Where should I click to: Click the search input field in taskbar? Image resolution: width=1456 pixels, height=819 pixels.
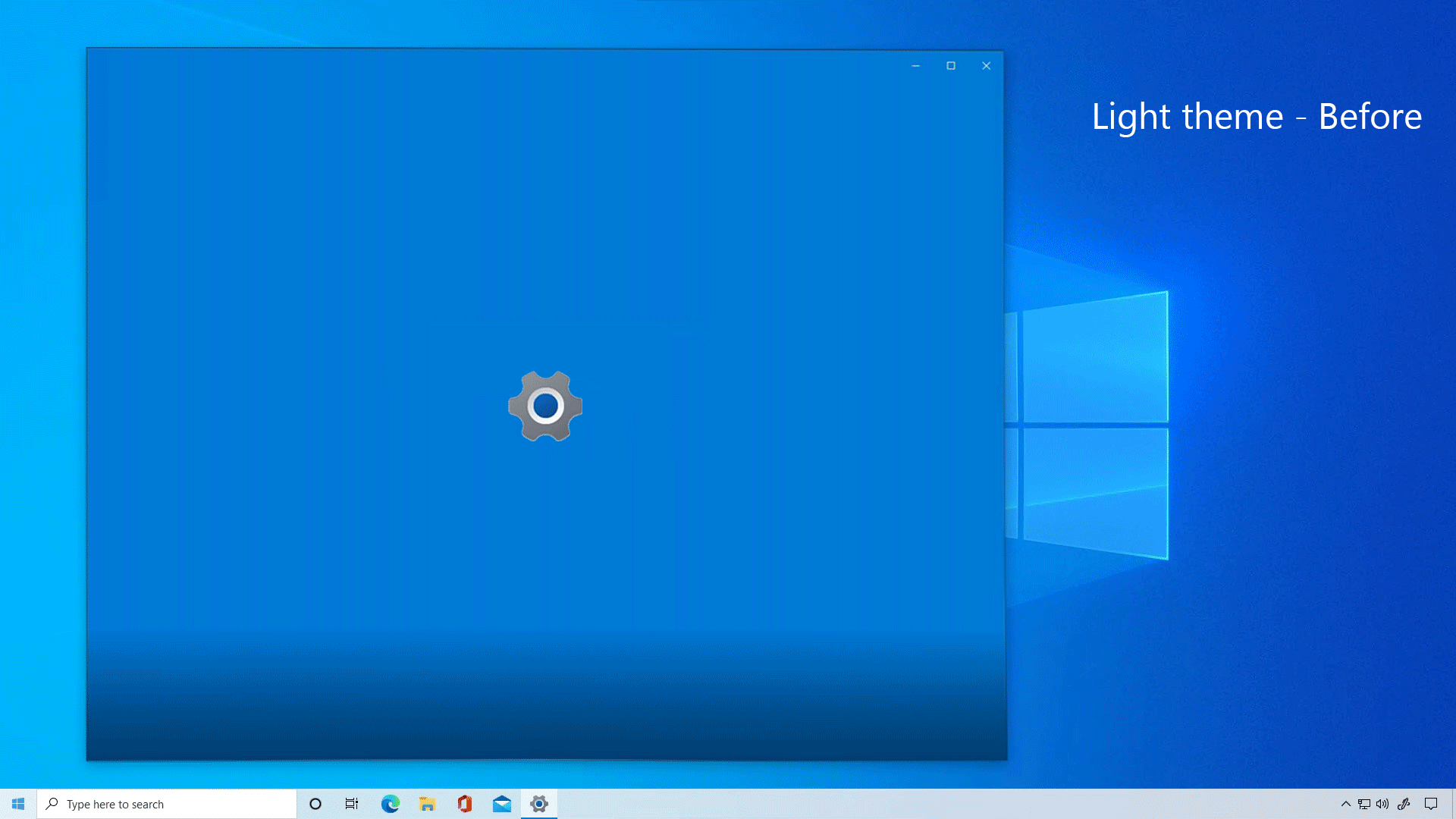click(167, 804)
